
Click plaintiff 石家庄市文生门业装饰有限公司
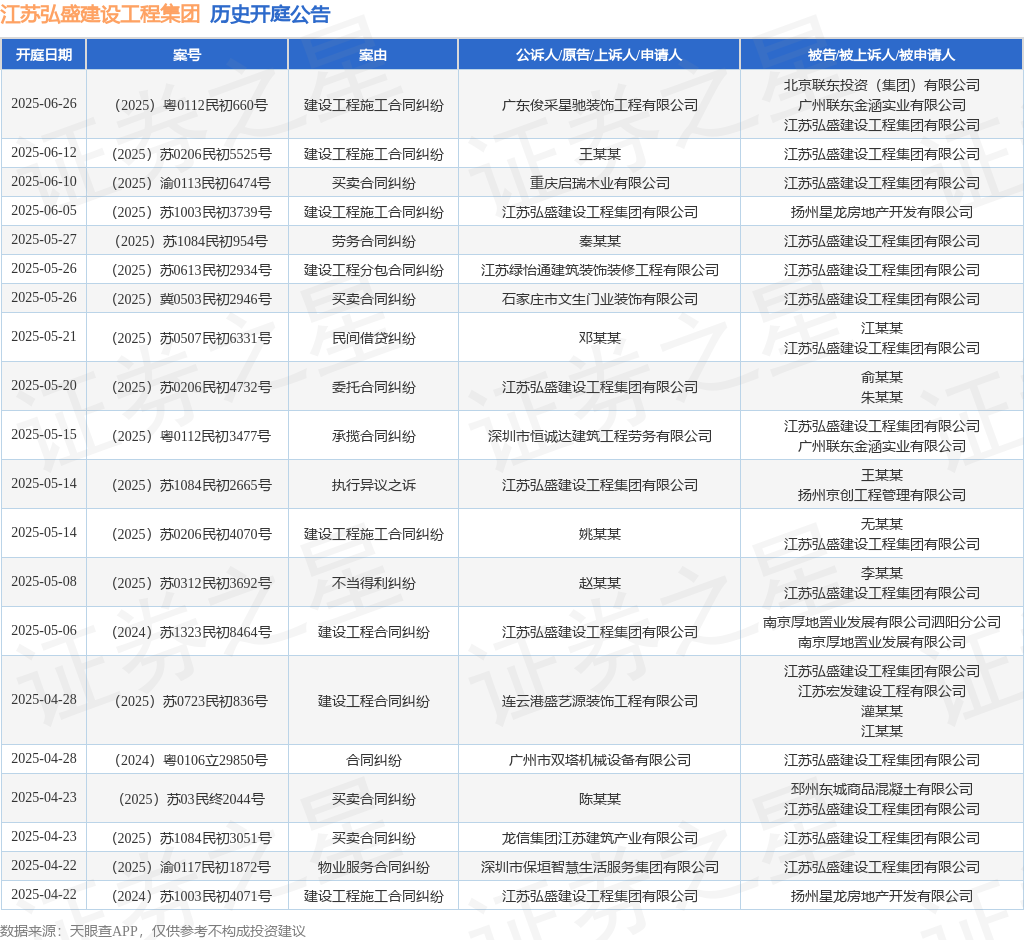coord(600,299)
